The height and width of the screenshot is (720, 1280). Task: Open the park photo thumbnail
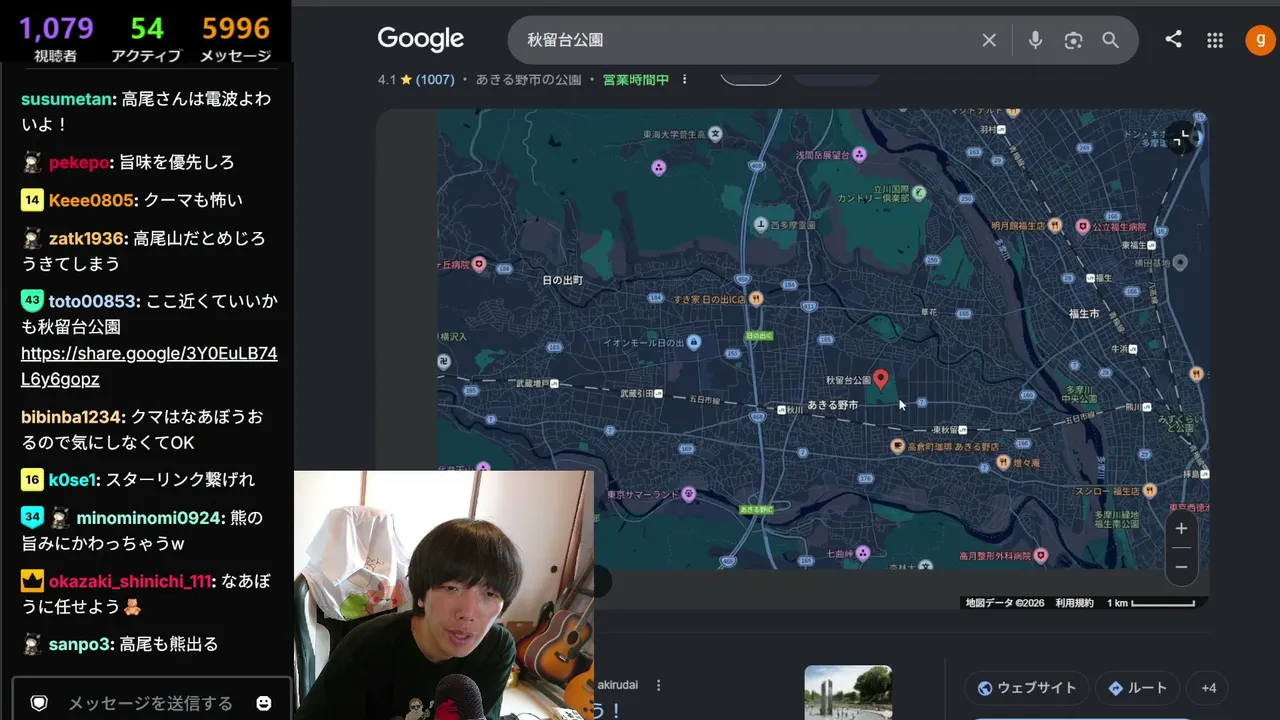click(x=848, y=693)
